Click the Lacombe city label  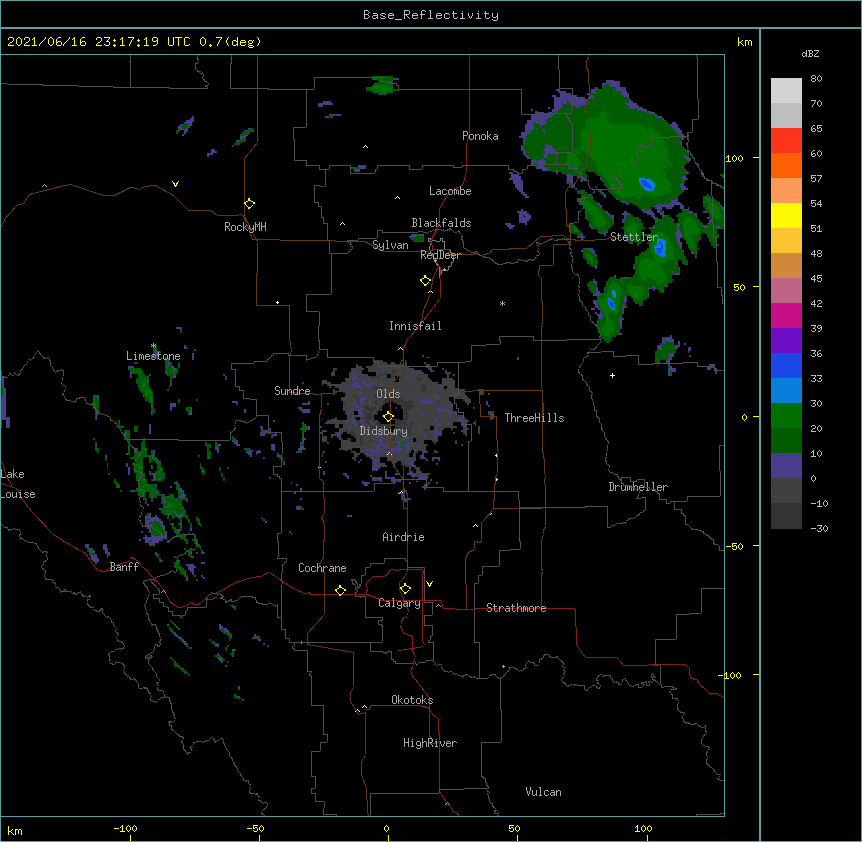point(450,191)
